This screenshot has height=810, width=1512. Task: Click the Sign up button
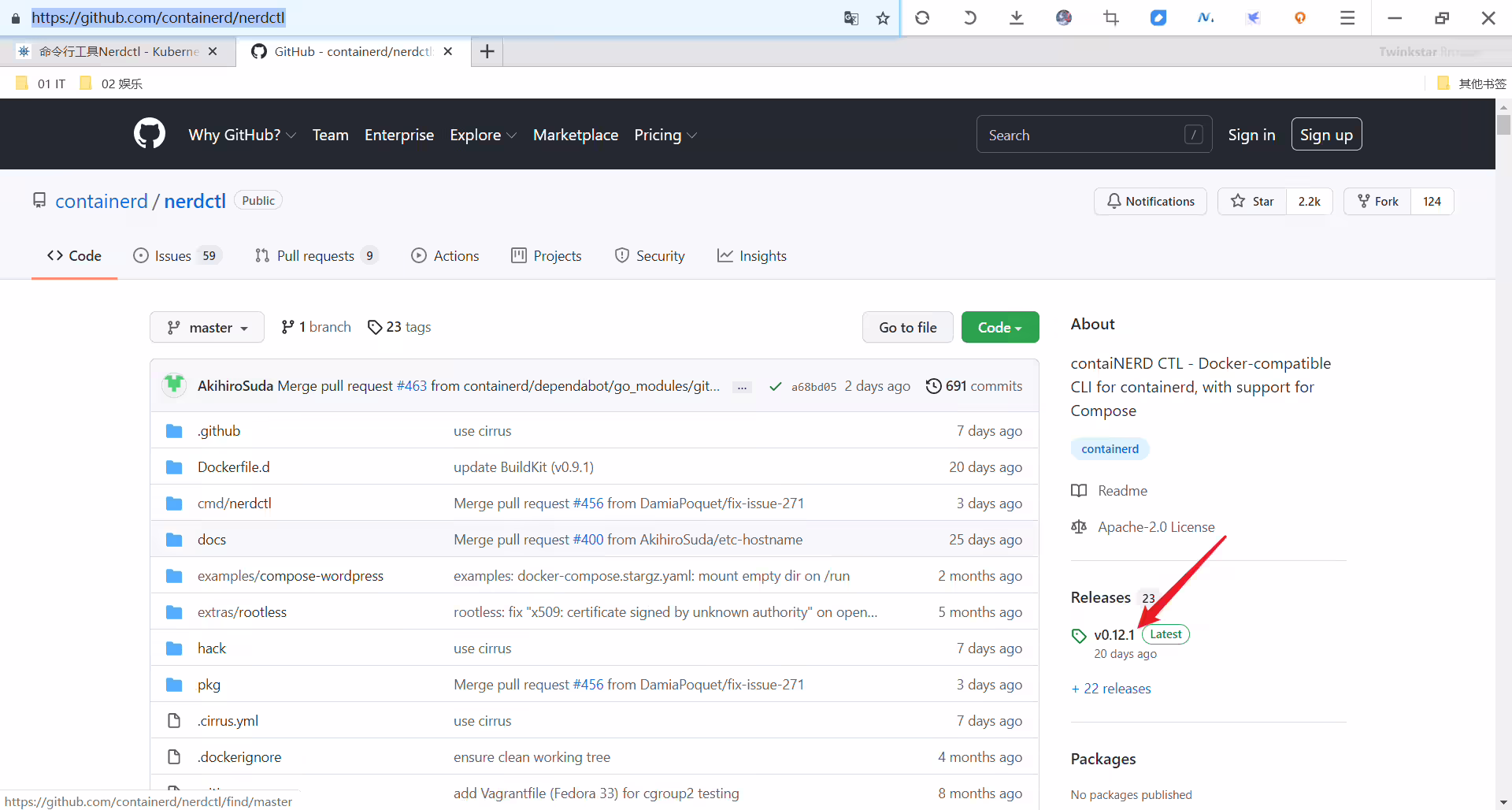coord(1326,134)
